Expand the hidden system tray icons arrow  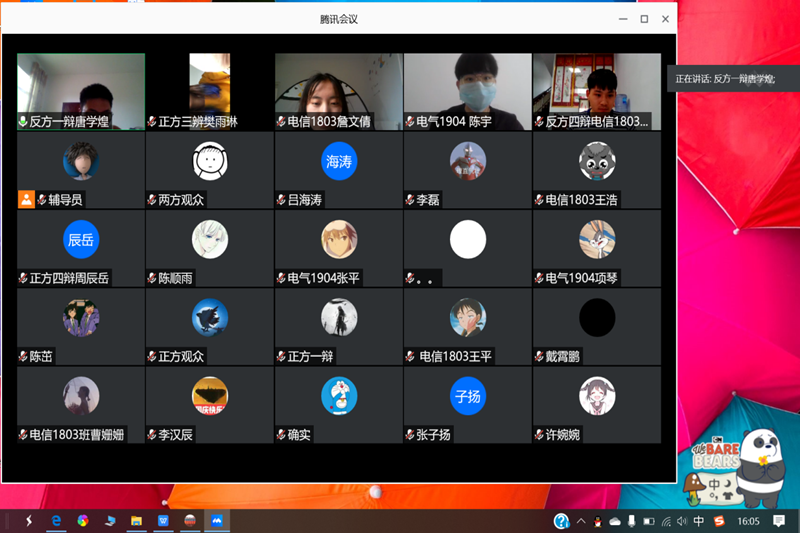[x=581, y=521]
